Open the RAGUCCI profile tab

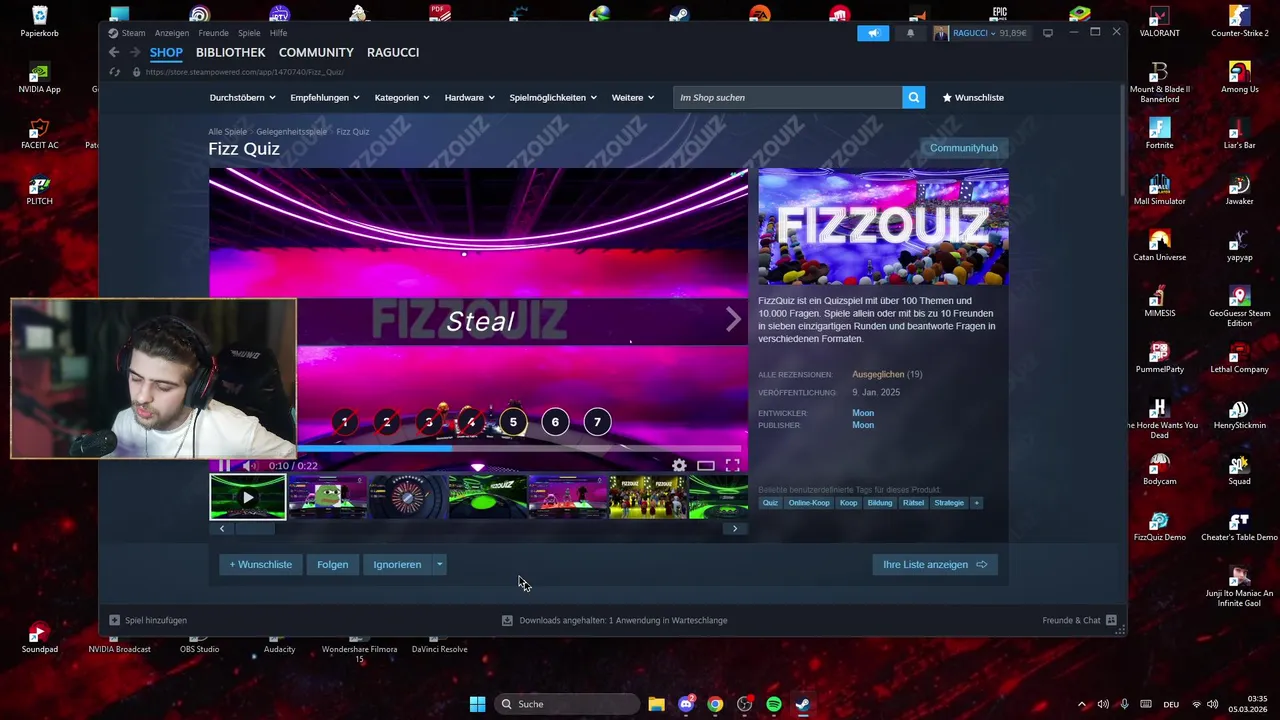(393, 52)
